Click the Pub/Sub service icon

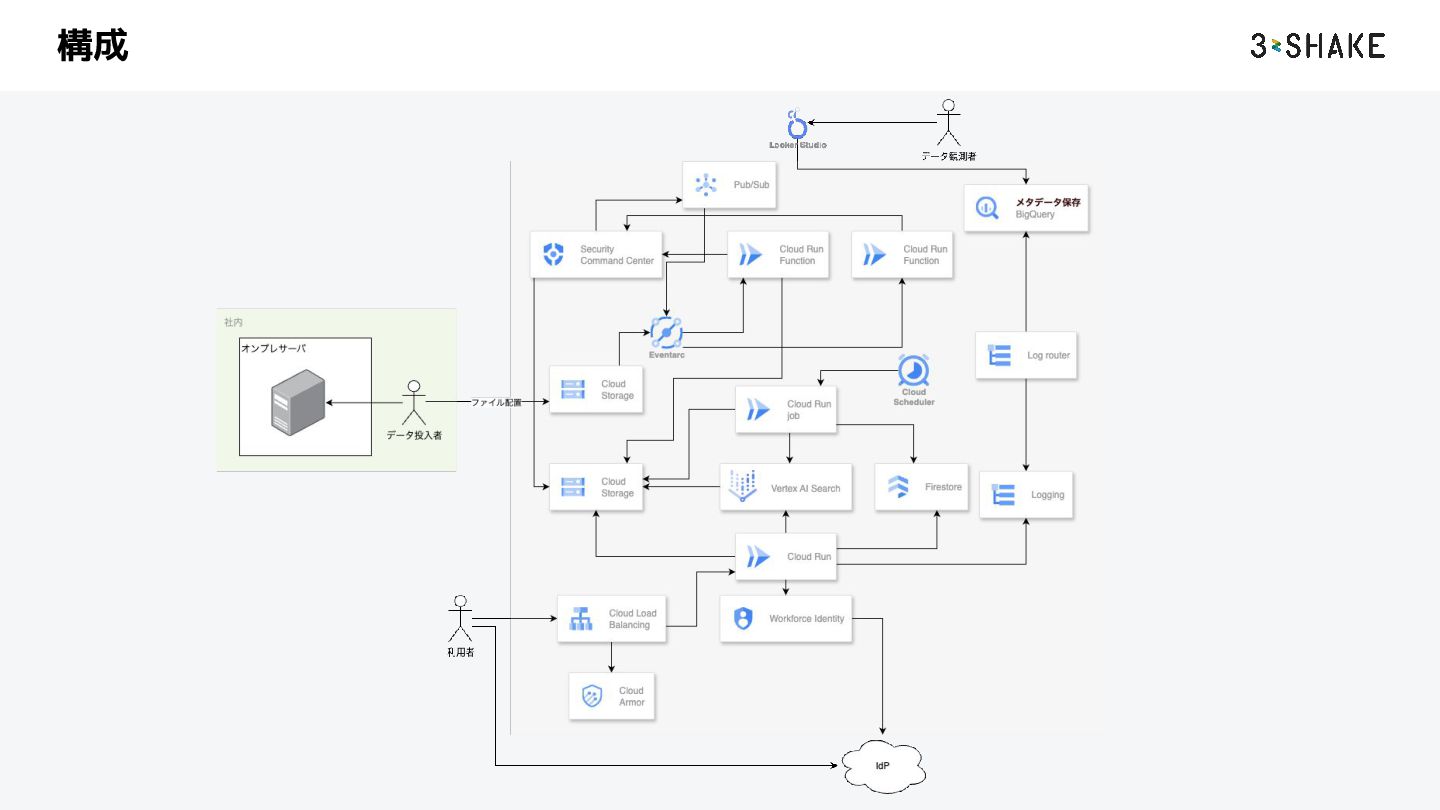click(x=707, y=185)
